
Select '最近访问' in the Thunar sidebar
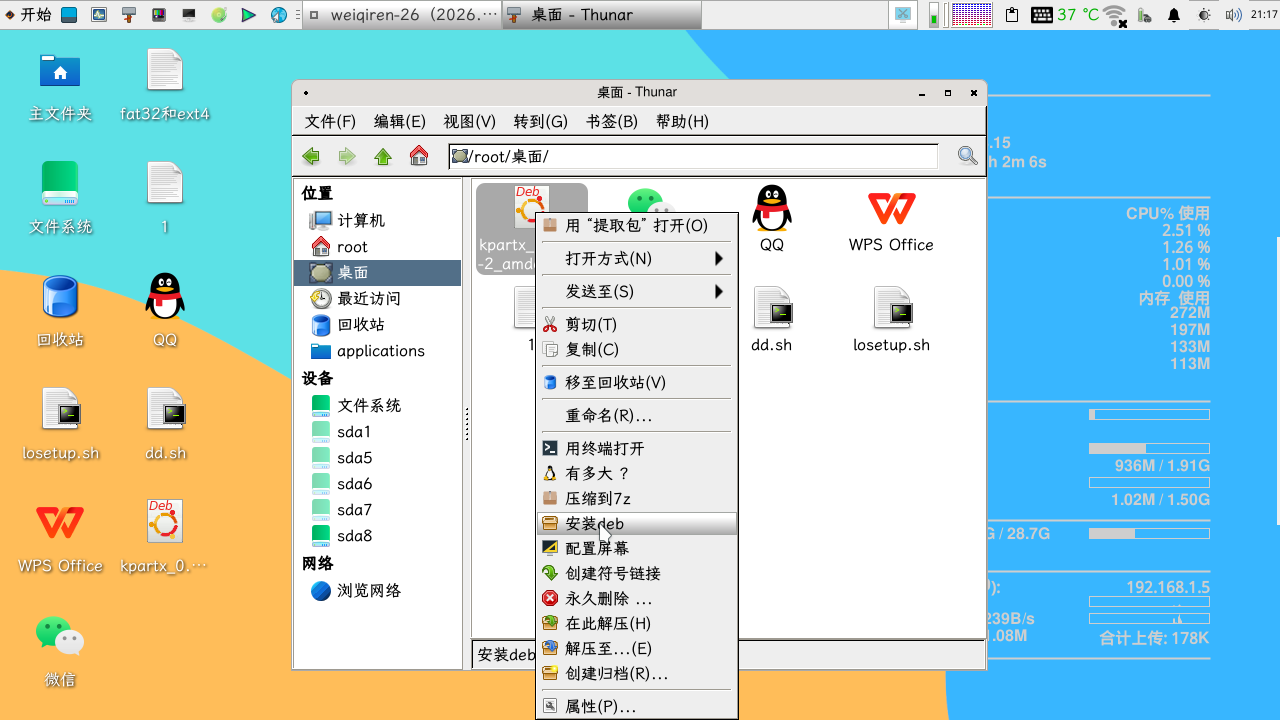pyautogui.click(x=378, y=298)
